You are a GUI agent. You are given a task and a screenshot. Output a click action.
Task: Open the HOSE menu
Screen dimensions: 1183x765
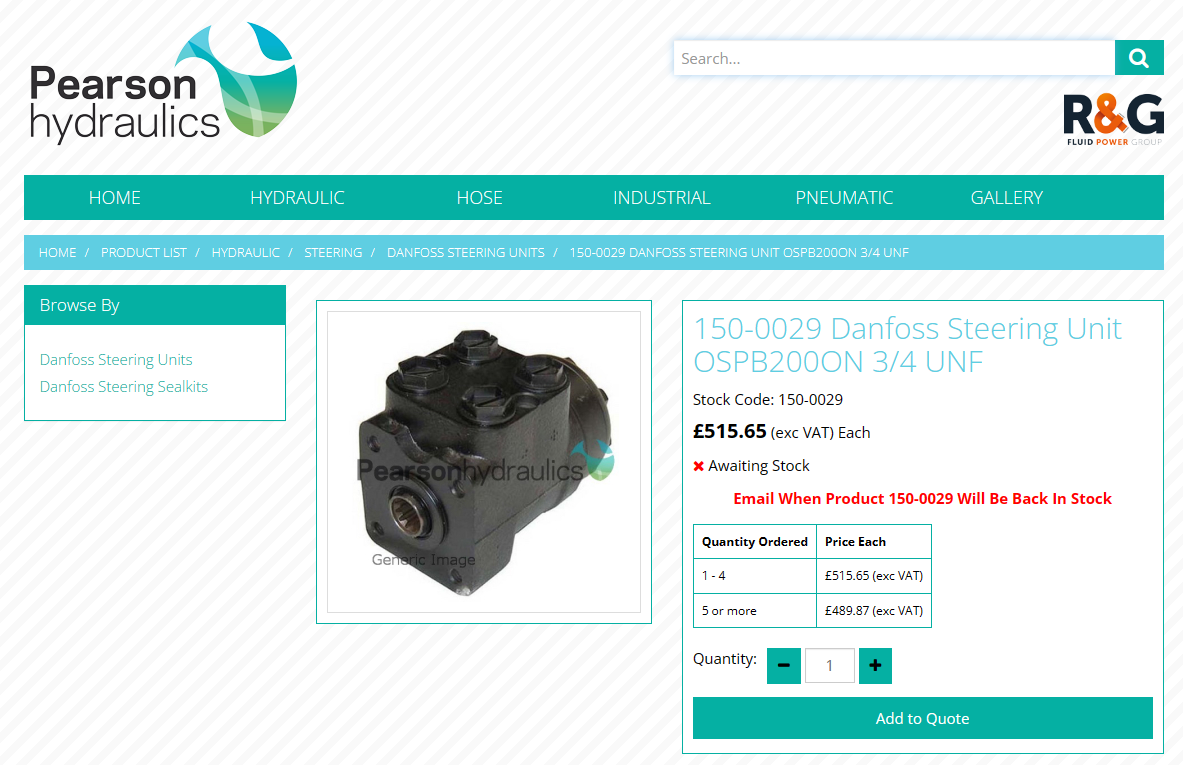479,198
